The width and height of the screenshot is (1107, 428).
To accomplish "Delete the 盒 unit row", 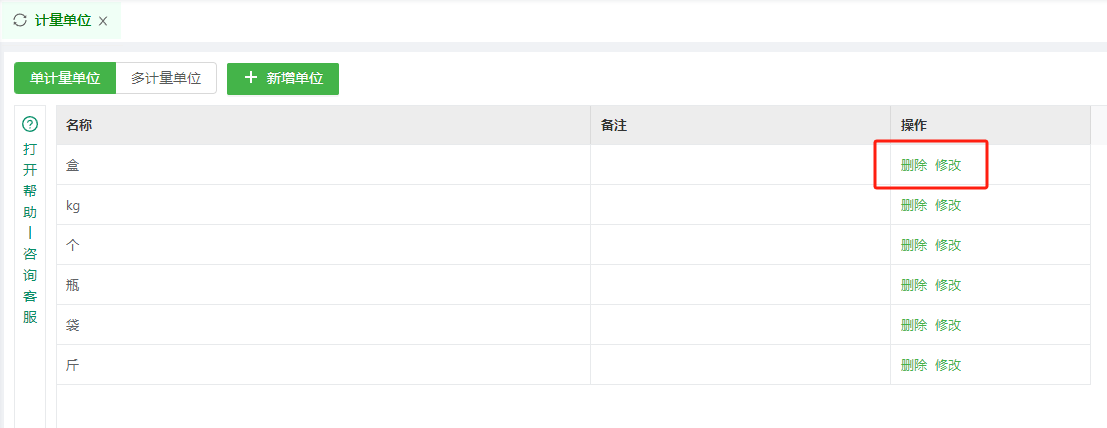I will [x=914, y=165].
